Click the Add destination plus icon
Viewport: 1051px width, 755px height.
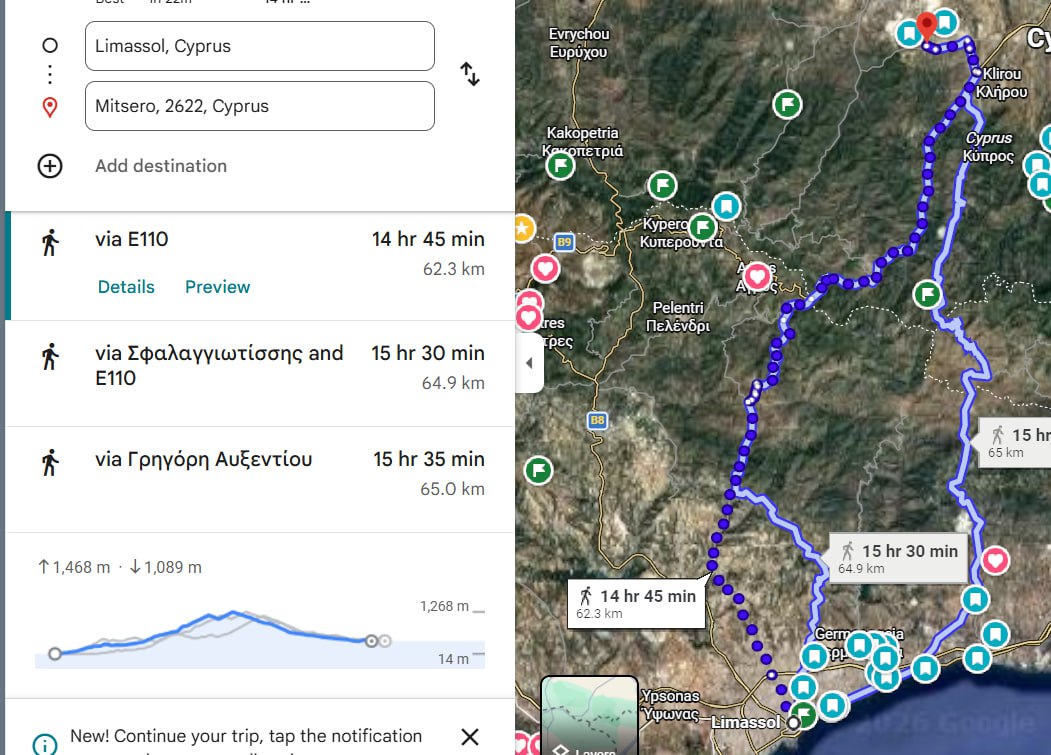point(50,166)
